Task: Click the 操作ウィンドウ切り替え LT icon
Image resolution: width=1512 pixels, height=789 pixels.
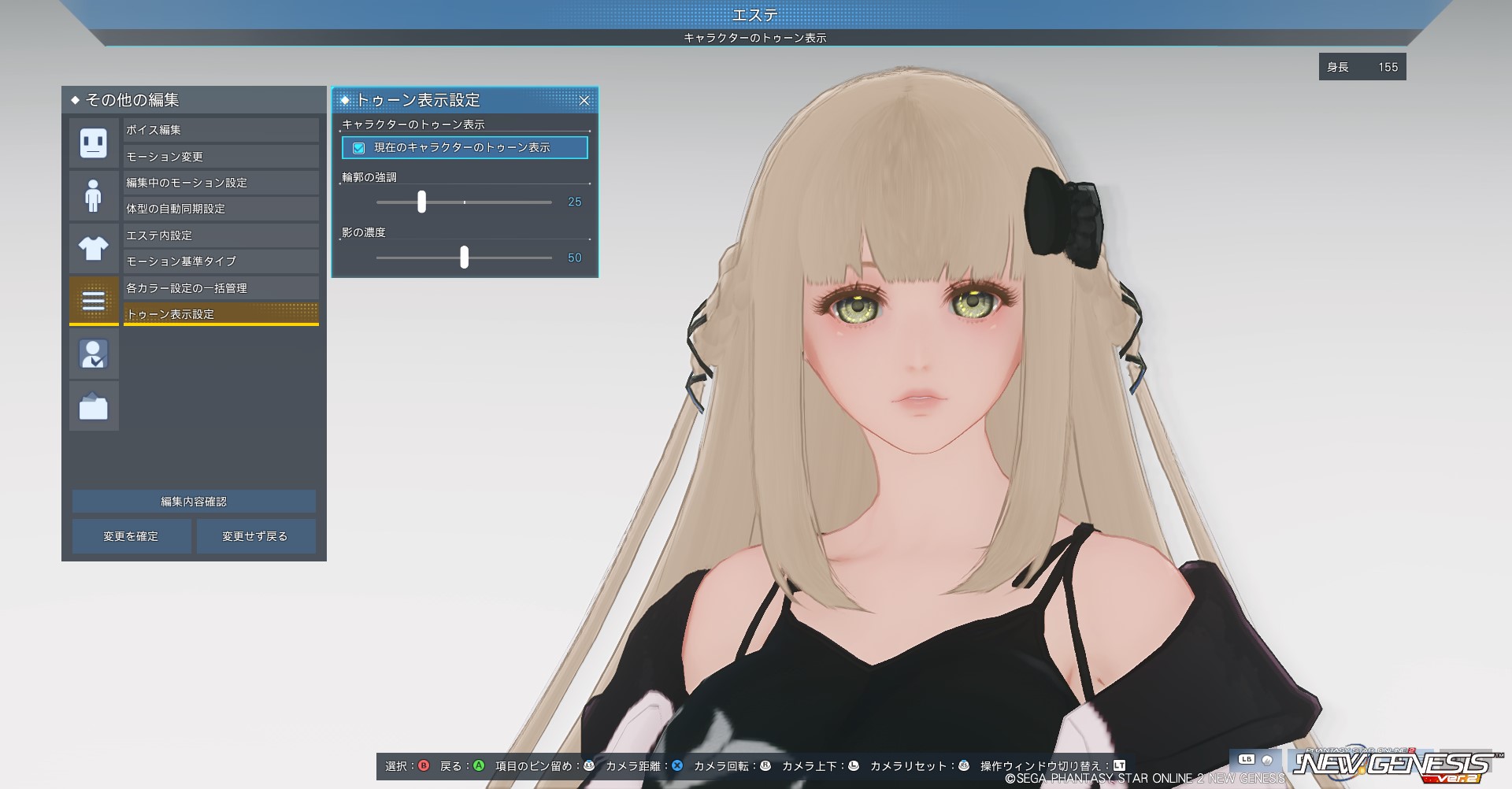Action: 1120,765
